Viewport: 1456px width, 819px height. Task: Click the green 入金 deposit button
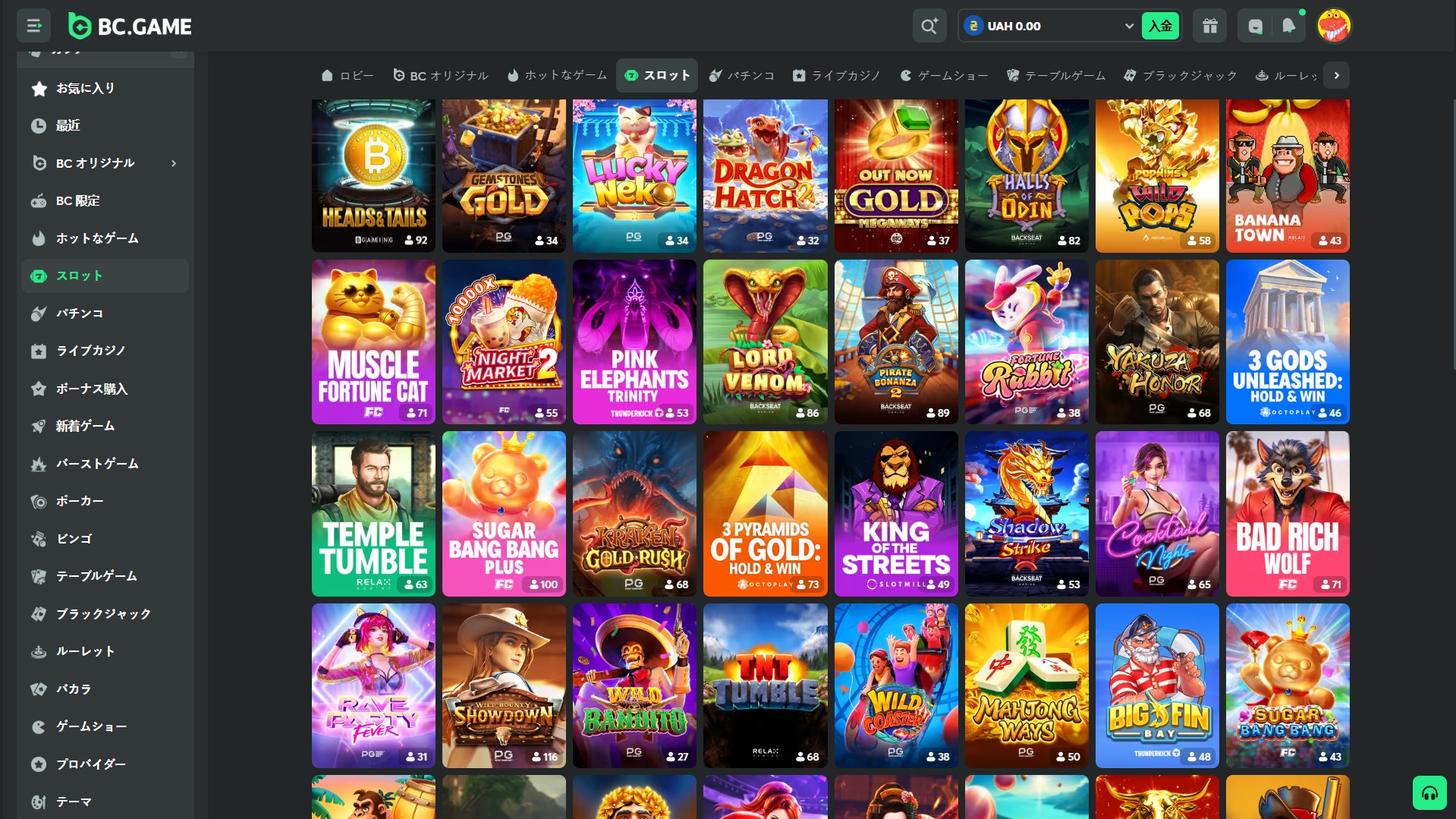1160,26
